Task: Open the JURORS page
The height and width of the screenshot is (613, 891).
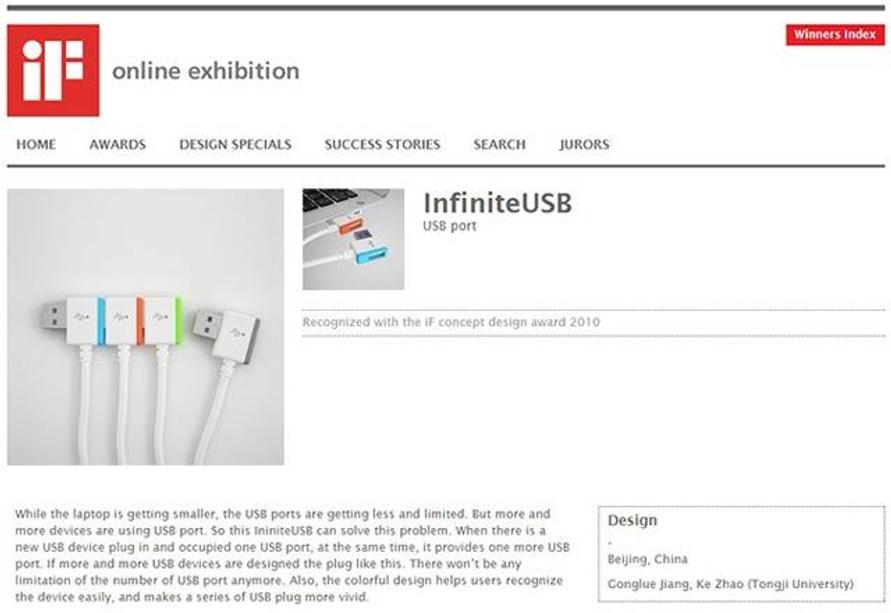Action: tap(584, 144)
